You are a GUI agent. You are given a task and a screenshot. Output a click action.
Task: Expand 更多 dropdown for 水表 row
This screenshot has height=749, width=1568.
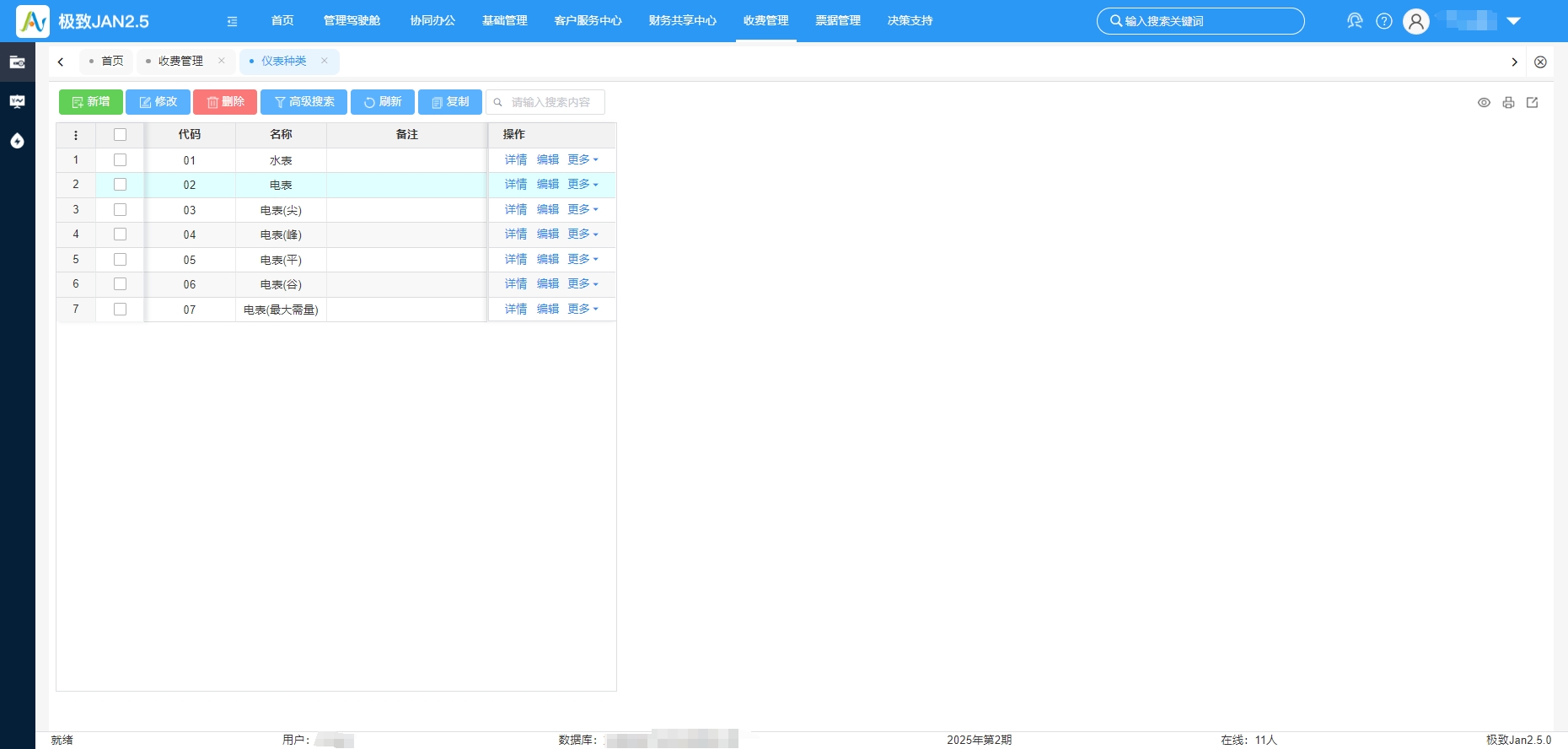583,159
